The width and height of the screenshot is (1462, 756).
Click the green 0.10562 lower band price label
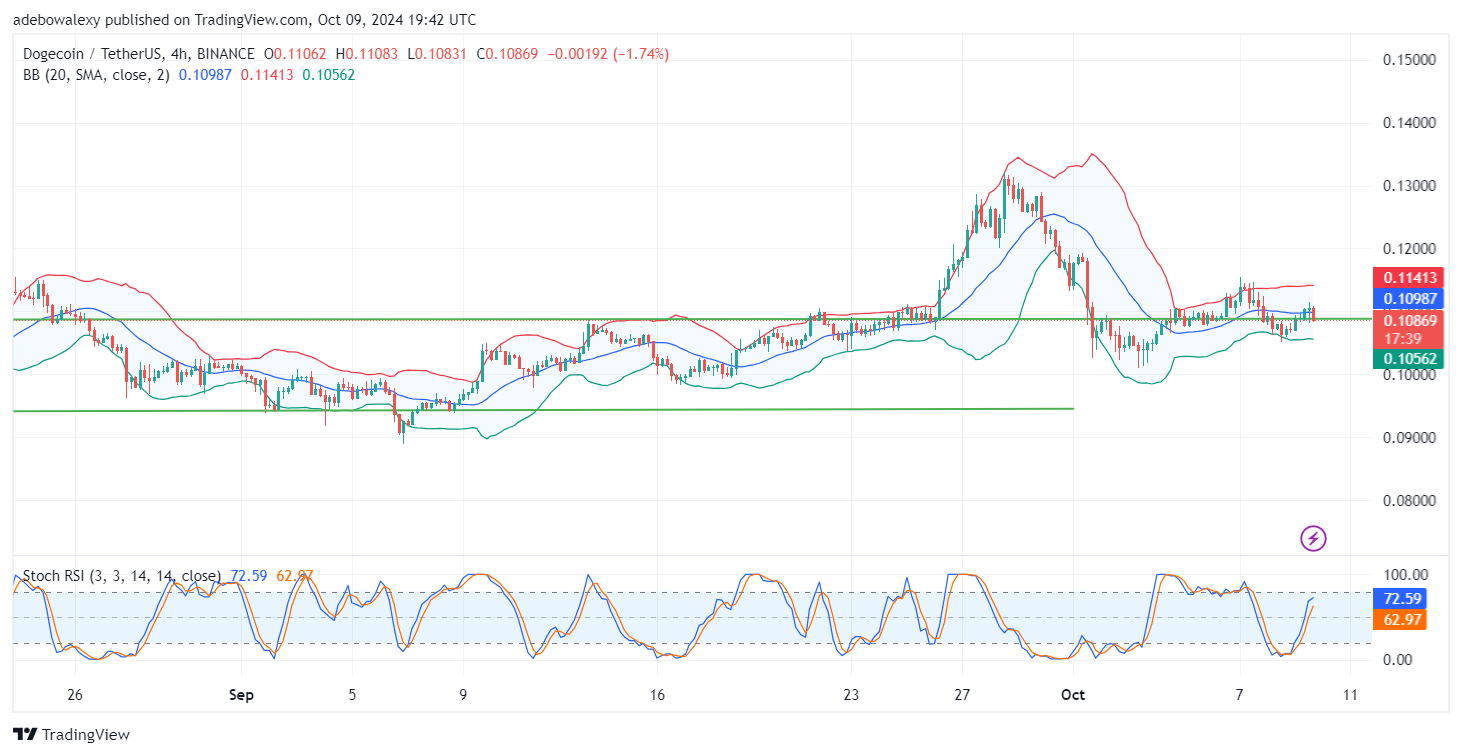1410,360
